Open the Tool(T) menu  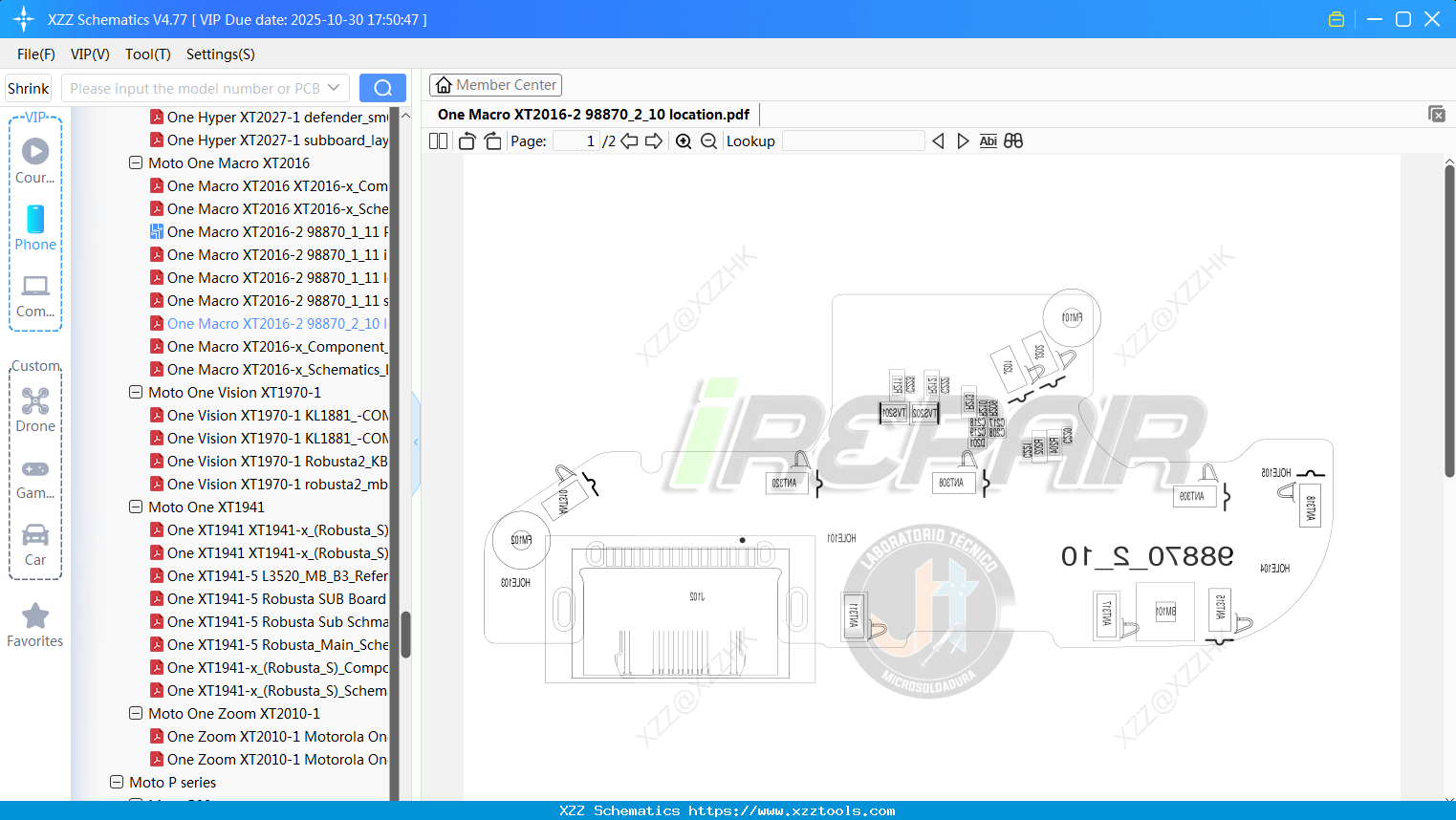click(x=148, y=54)
